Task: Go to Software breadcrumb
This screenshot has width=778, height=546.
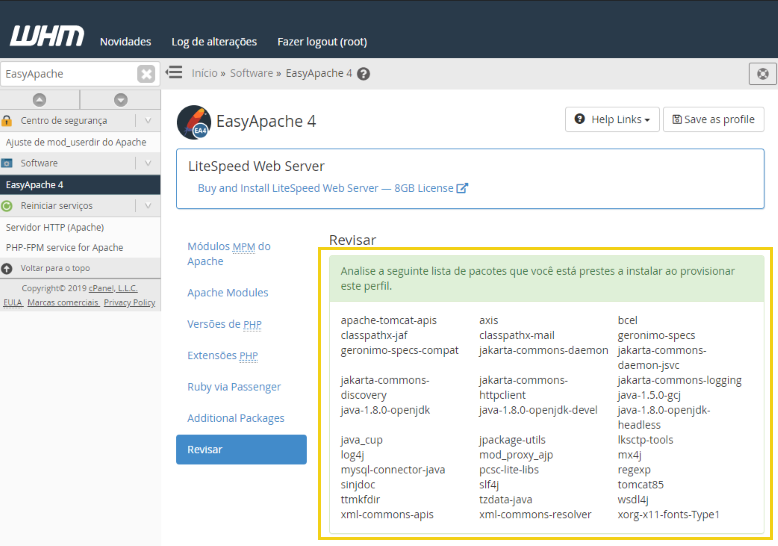Action: (252, 73)
